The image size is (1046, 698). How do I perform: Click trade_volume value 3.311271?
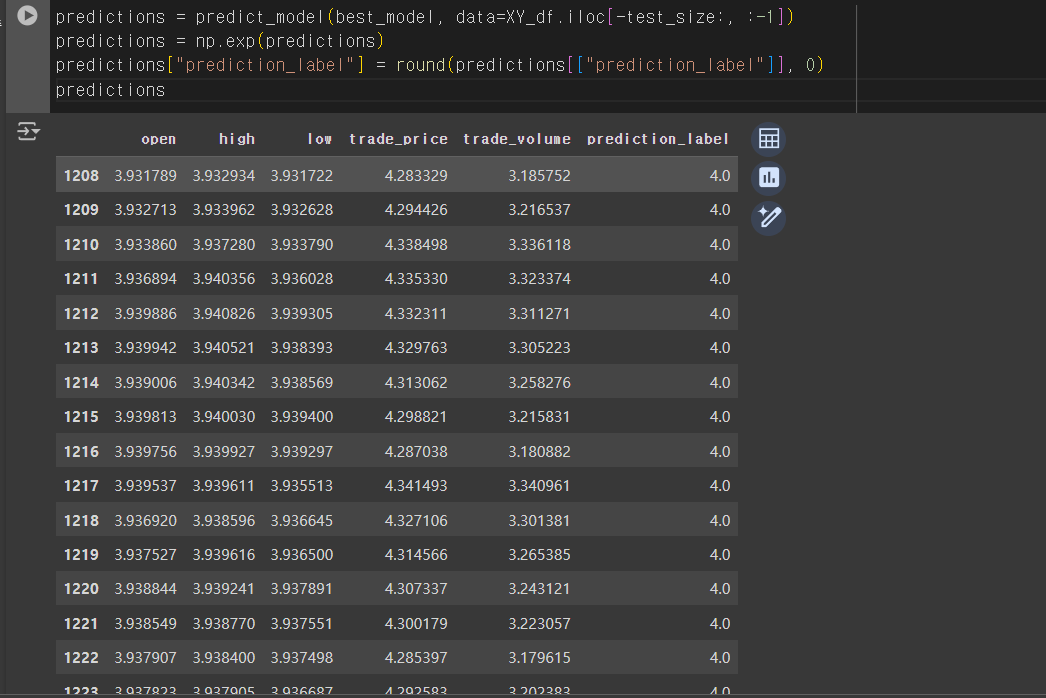click(x=540, y=314)
